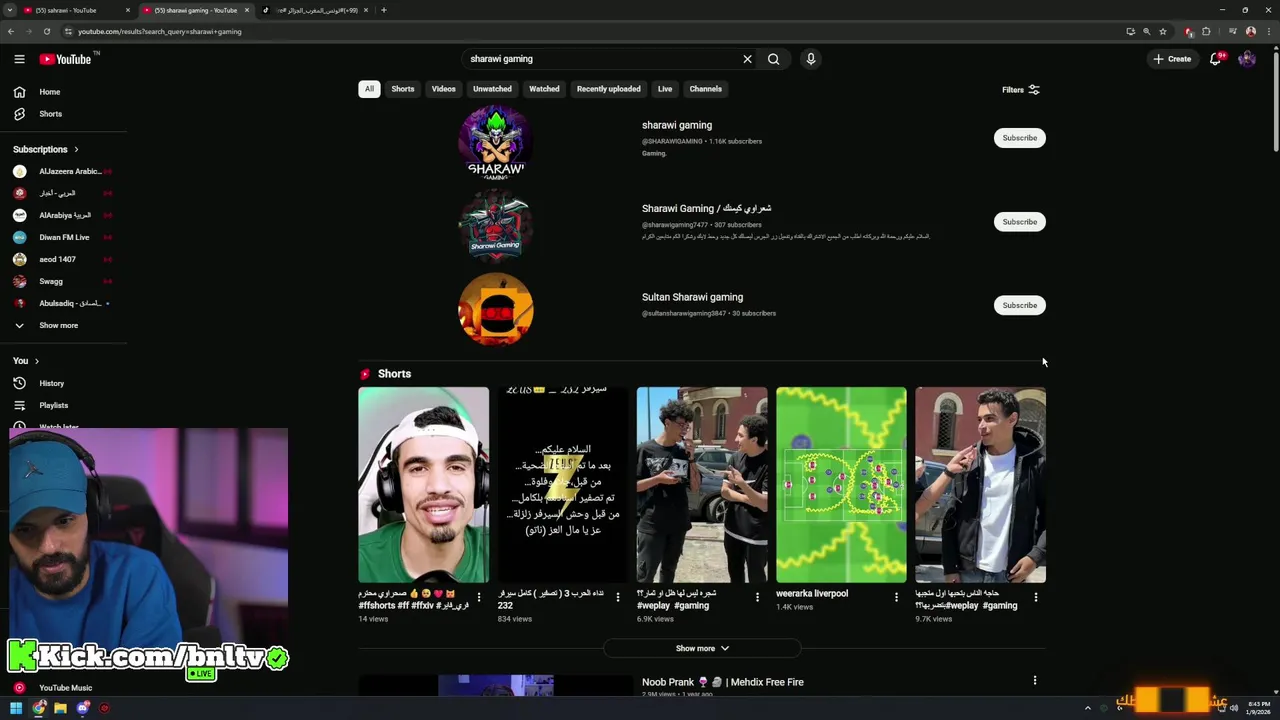The width and height of the screenshot is (1280, 720).
Task: Select the Channels filter chip
Action: point(706,89)
